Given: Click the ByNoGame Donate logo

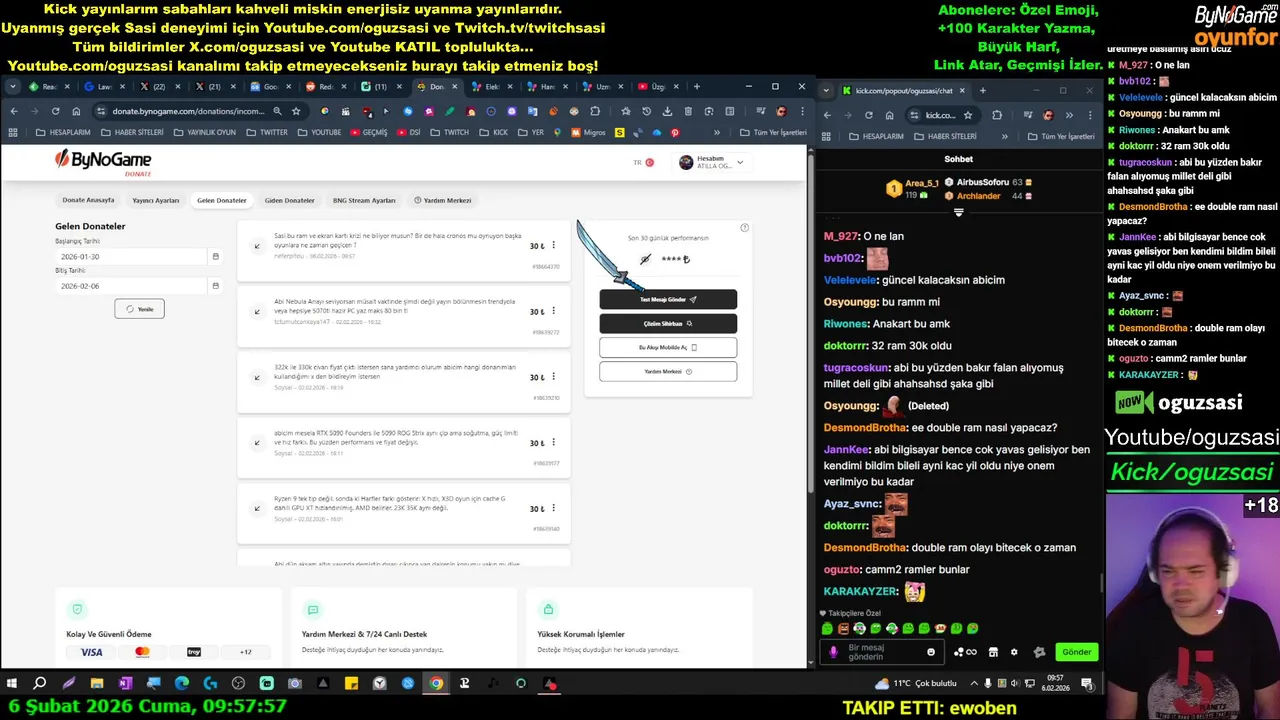Looking at the screenshot, I should coord(103,161).
